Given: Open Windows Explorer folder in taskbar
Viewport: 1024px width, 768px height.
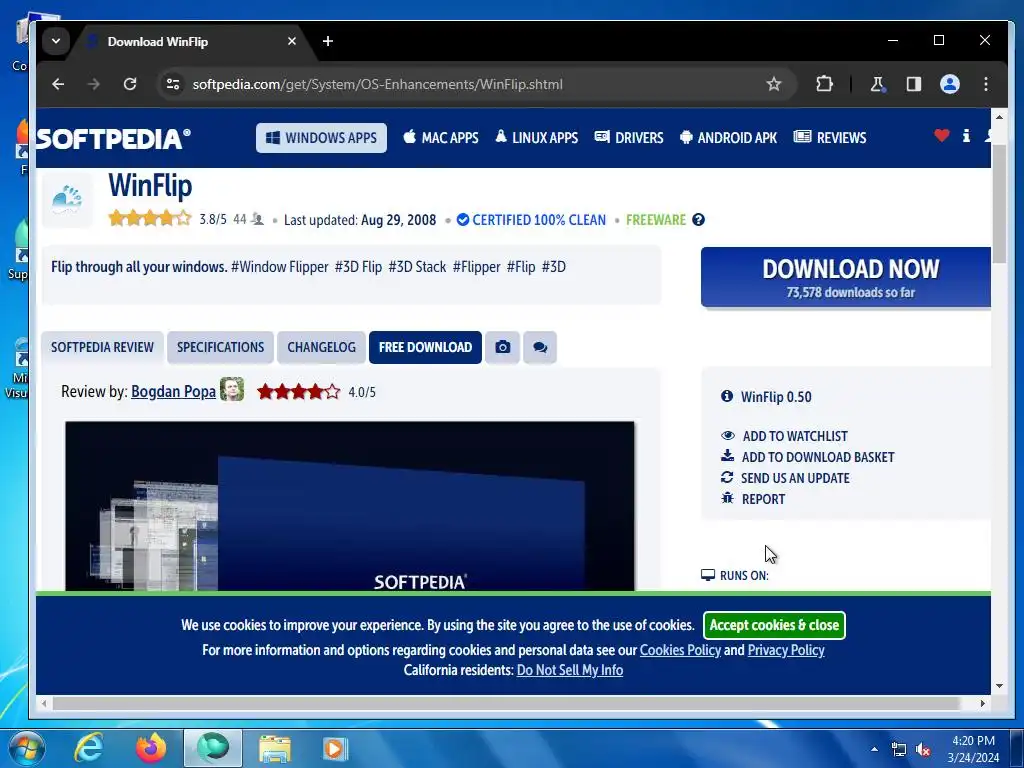Looking at the screenshot, I should (275, 748).
